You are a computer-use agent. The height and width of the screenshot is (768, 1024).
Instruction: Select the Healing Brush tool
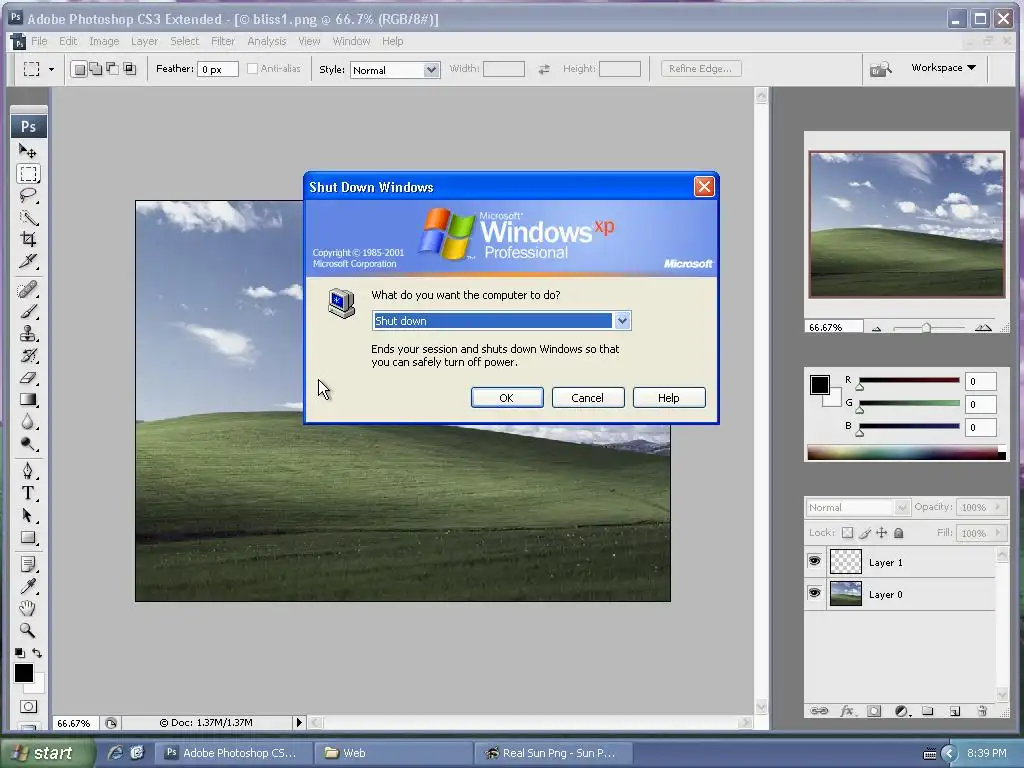pyautogui.click(x=27, y=289)
